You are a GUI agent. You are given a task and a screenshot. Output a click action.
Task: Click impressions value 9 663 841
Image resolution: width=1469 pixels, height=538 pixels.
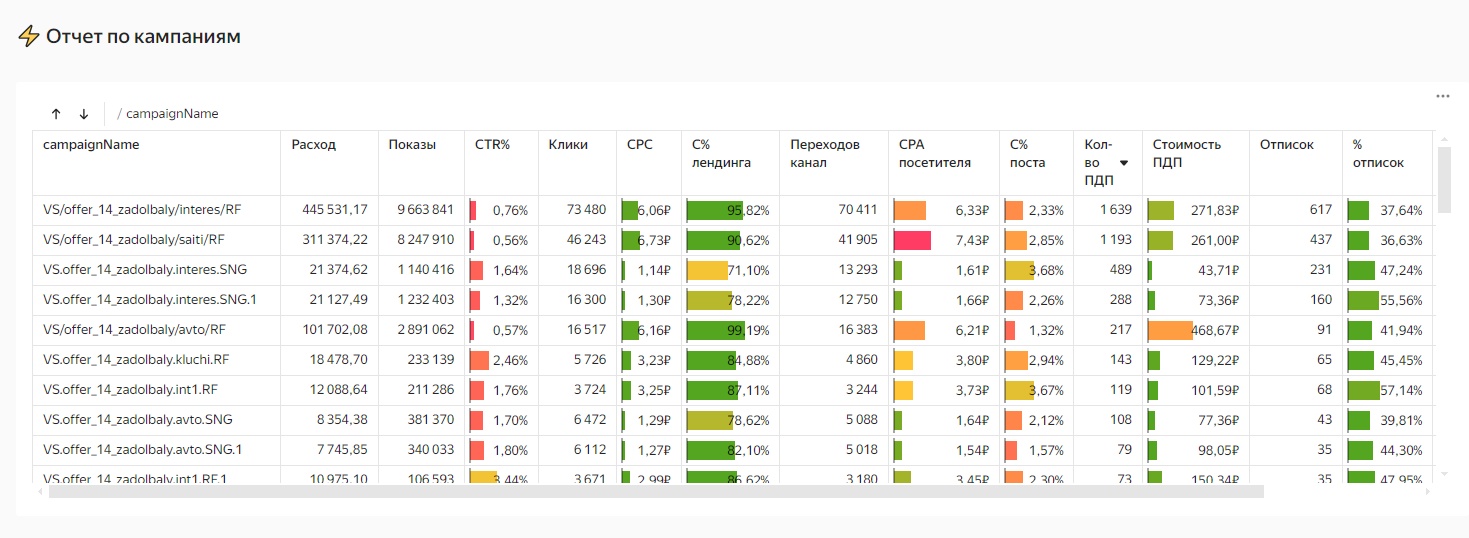click(425, 210)
